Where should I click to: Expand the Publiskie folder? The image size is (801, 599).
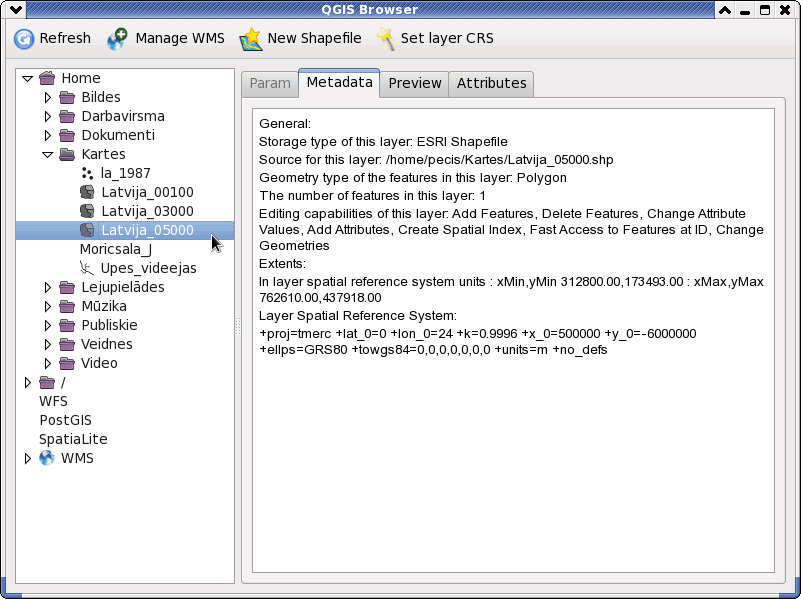coord(48,325)
